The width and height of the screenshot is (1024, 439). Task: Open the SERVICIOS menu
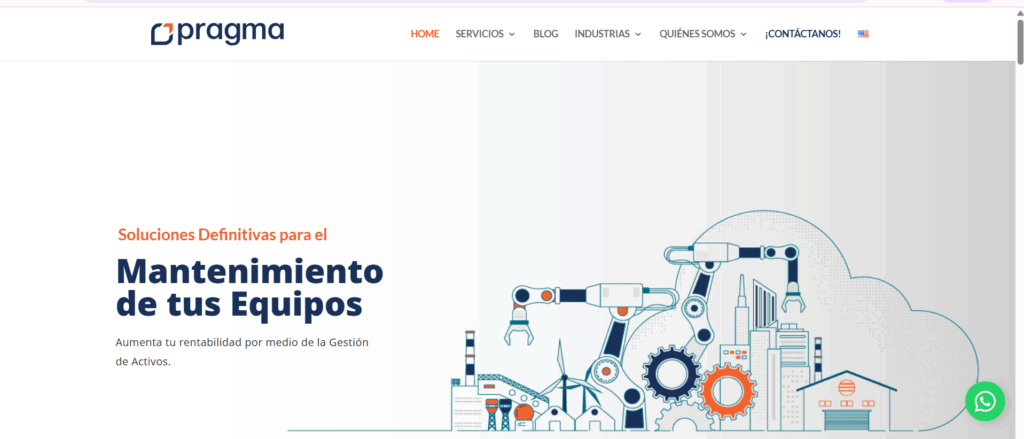pyautogui.click(x=479, y=34)
